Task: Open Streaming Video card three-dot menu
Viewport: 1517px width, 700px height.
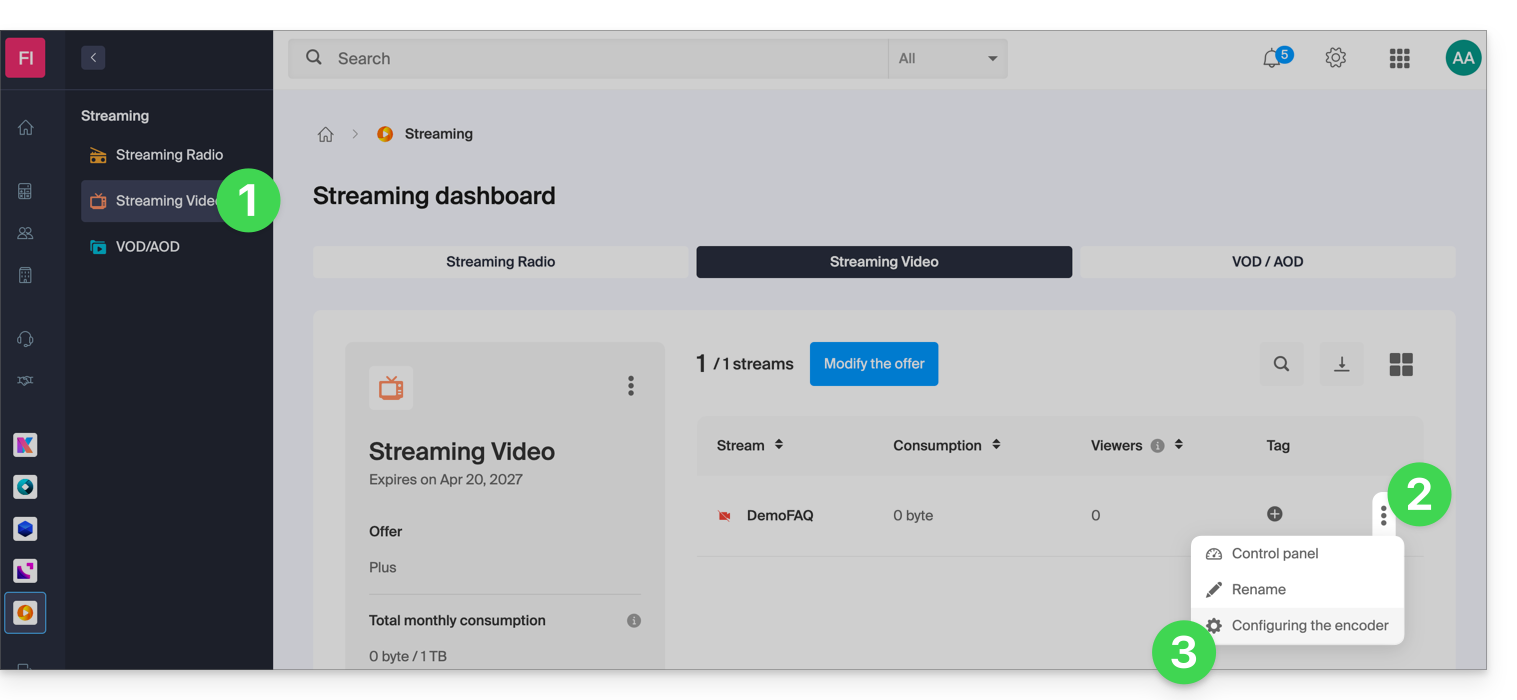Action: coord(630,386)
